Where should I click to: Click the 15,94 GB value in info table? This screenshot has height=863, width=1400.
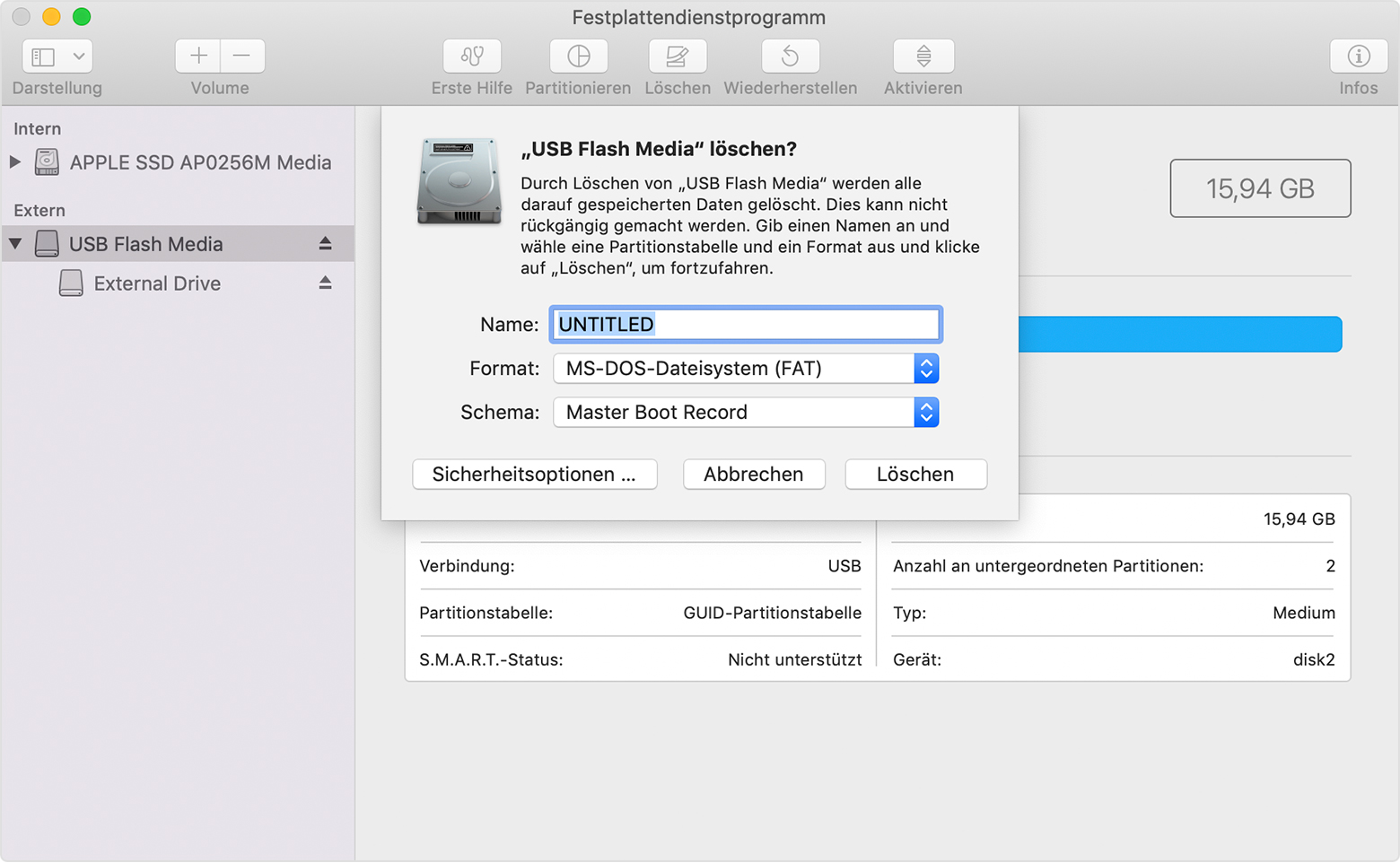tap(1299, 519)
